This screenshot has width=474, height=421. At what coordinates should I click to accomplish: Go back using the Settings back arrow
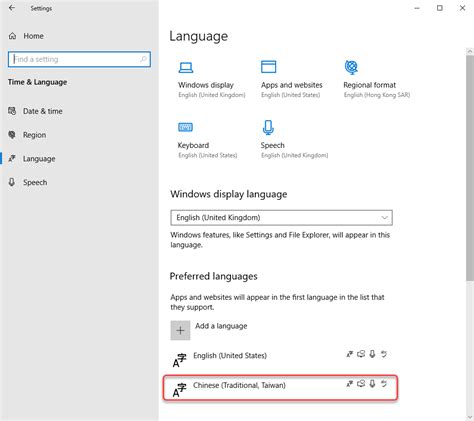point(12,8)
